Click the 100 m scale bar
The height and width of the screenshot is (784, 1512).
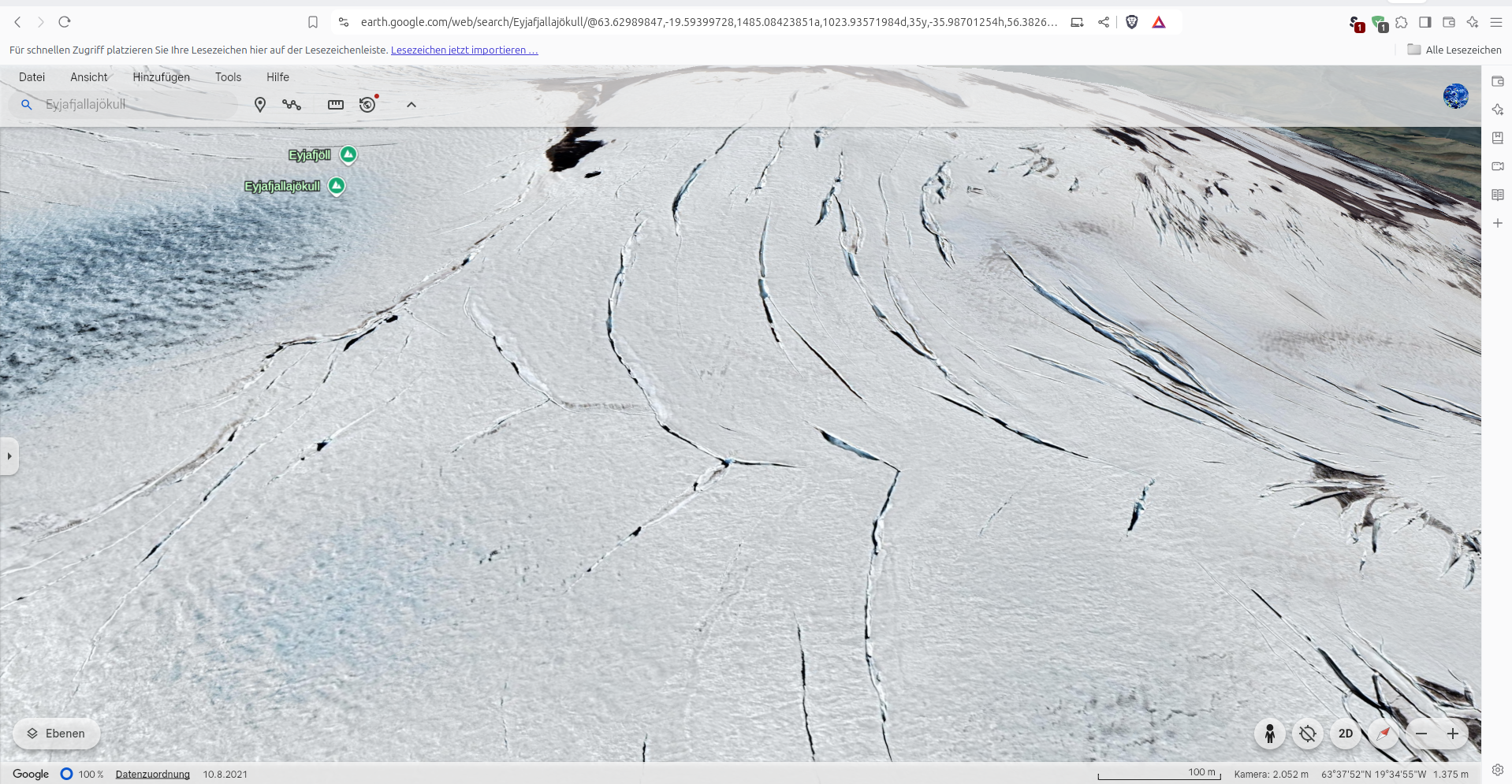[1159, 775]
